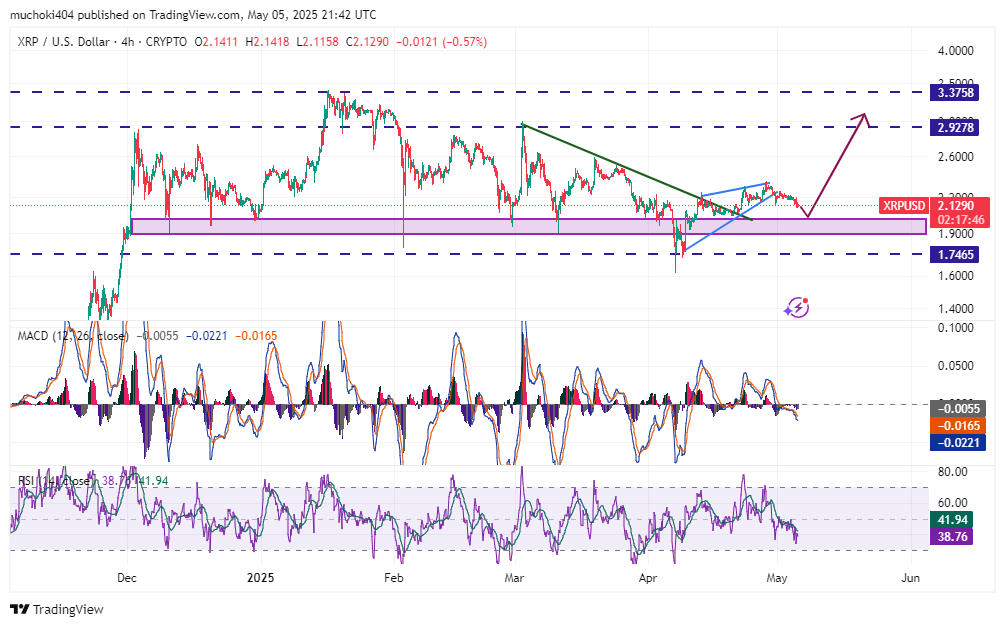Select the red XRPUSD symbol tag
The height and width of the screenshot is (627, 1005).
click(x=904, y=205)
